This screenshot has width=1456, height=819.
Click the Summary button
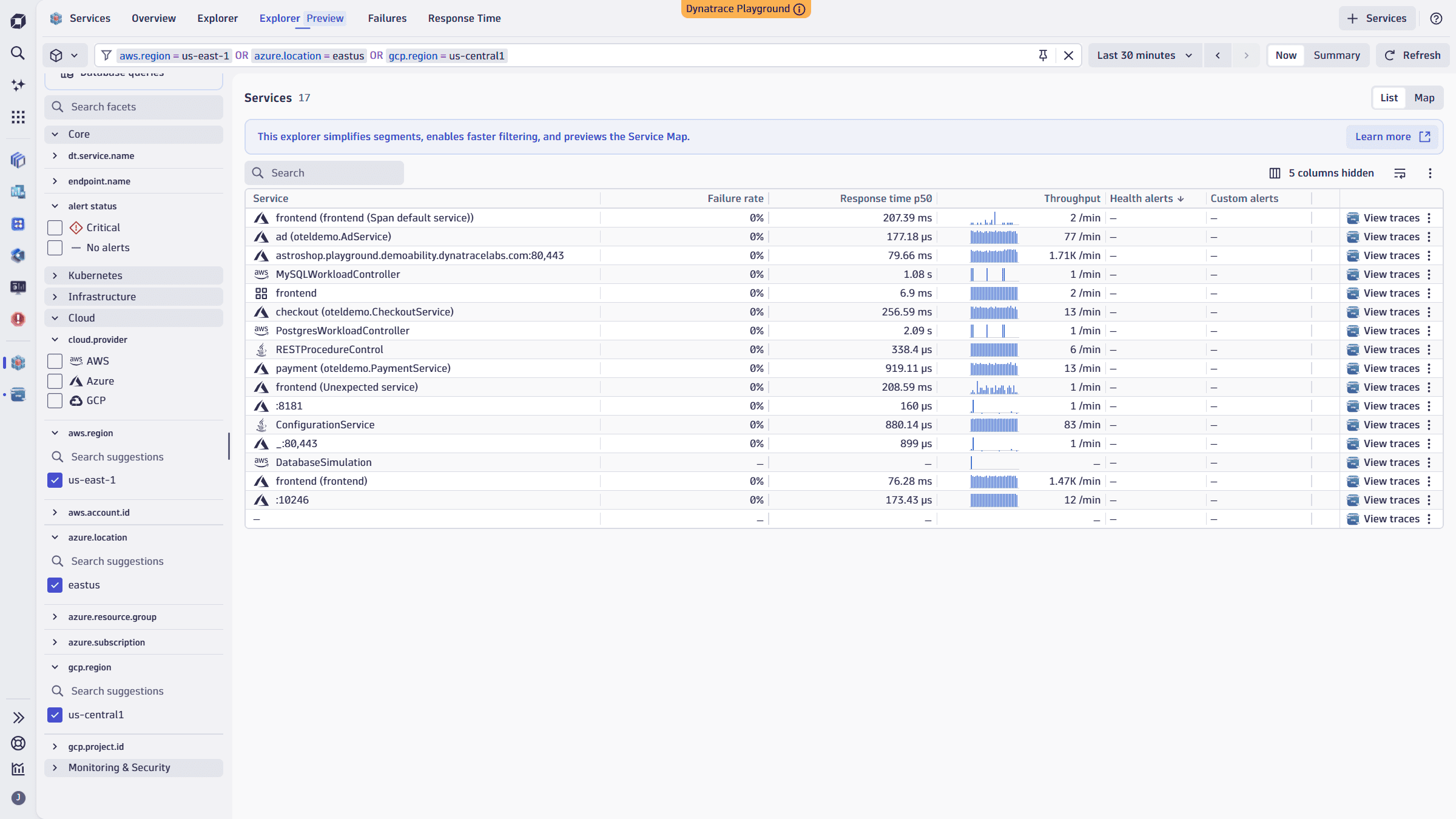[1336, 55]
